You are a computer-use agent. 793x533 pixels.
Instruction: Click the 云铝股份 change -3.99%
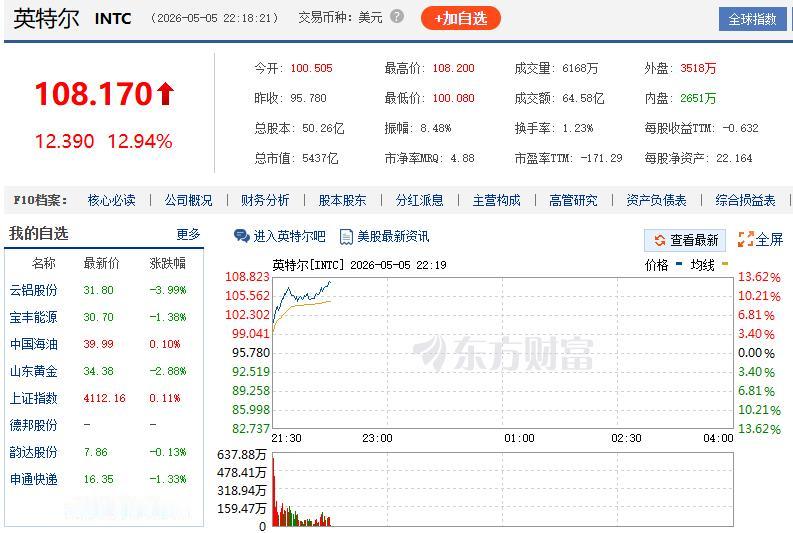pyautogui.click(x=168, y=290)
